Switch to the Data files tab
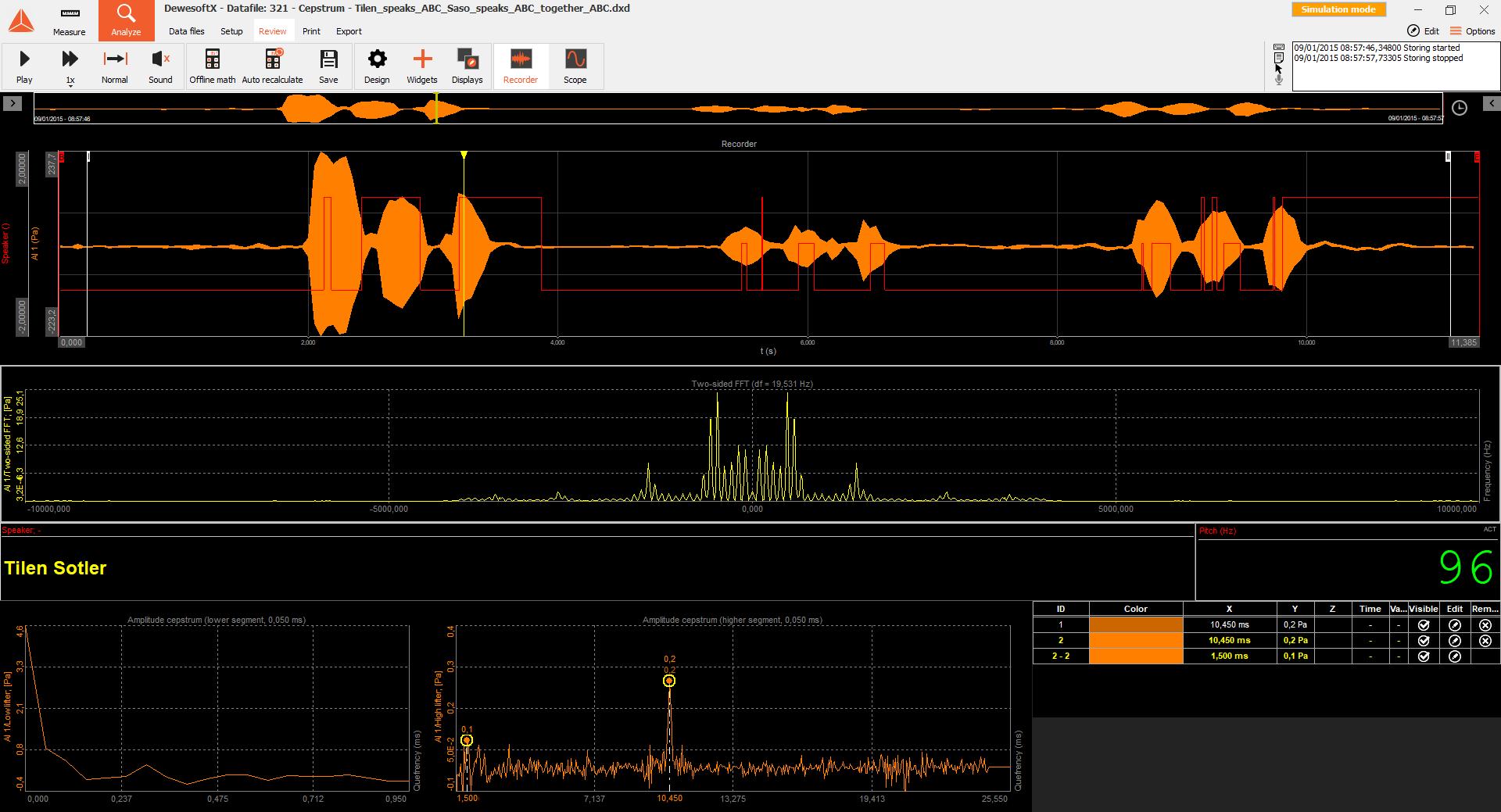Viewport: 1501px width, 812px height. [x=186, y=31]
